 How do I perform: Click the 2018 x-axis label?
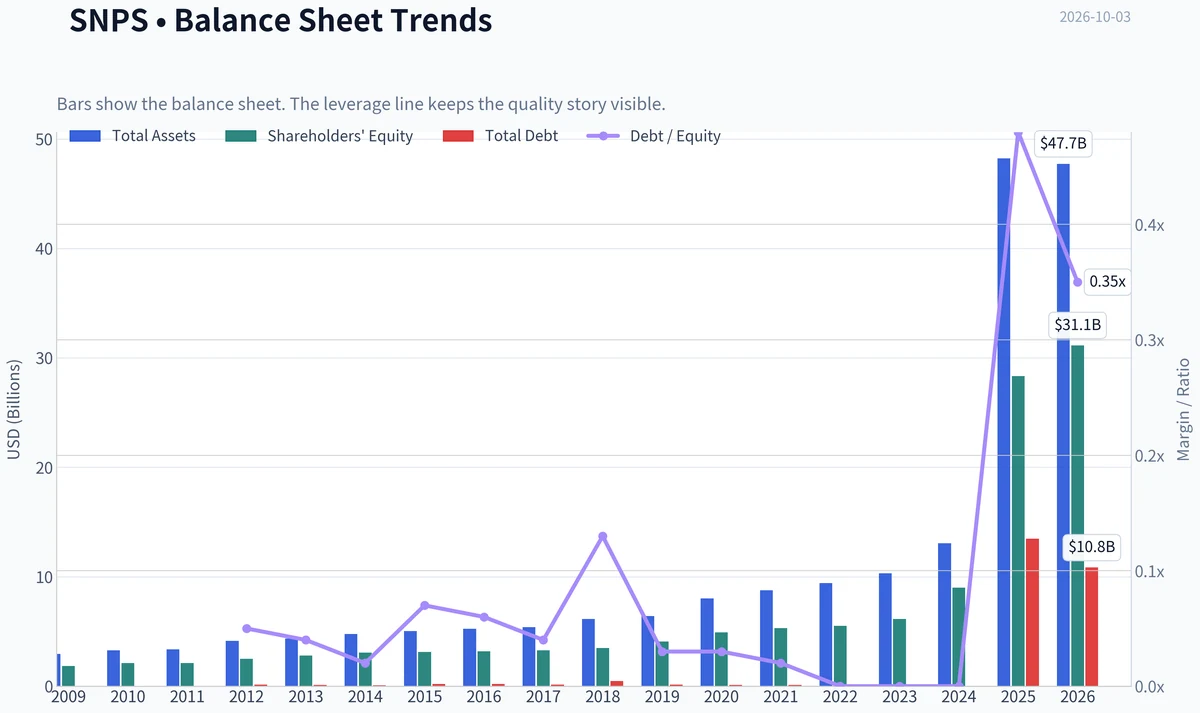click(x=602, y=696)
